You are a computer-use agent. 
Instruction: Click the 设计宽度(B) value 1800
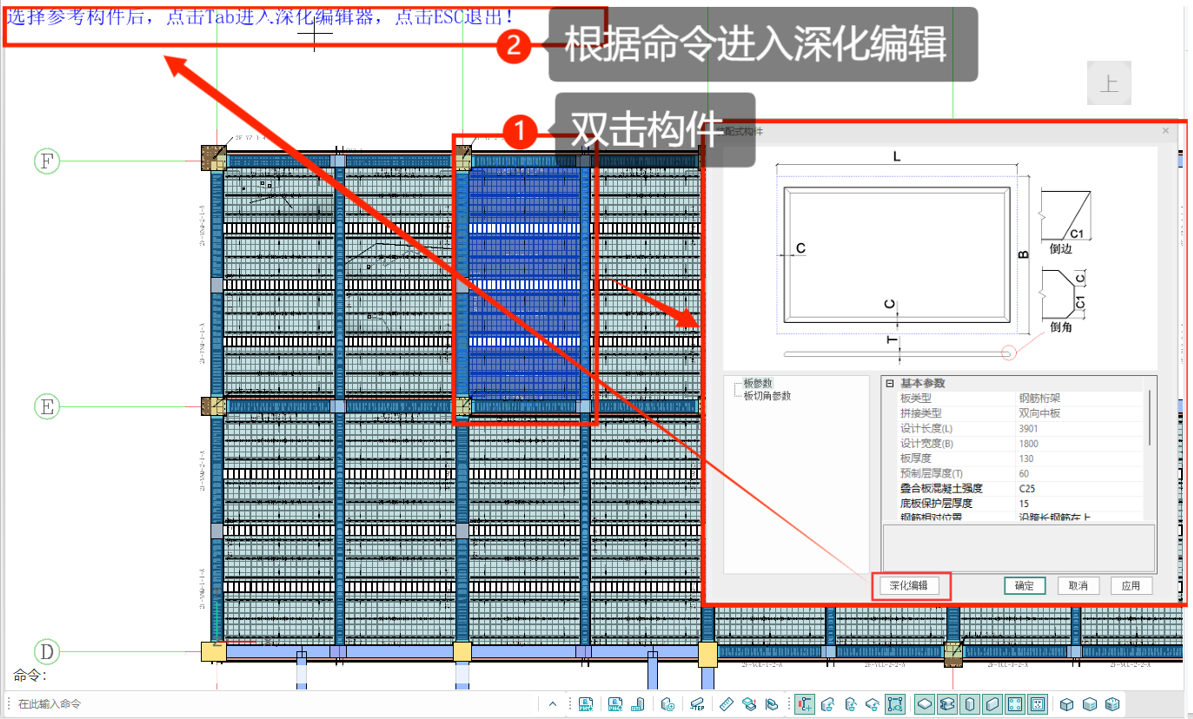point(1079,444)
